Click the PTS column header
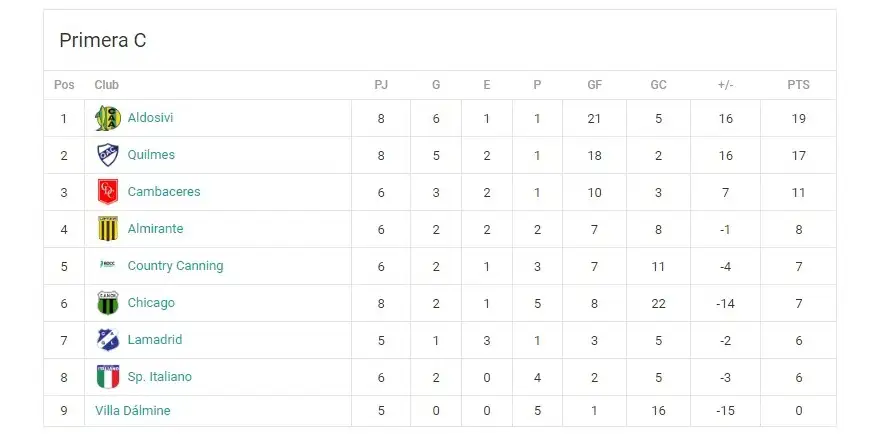The height and width of the screenshot is (446, 874). tap(798, 85)
